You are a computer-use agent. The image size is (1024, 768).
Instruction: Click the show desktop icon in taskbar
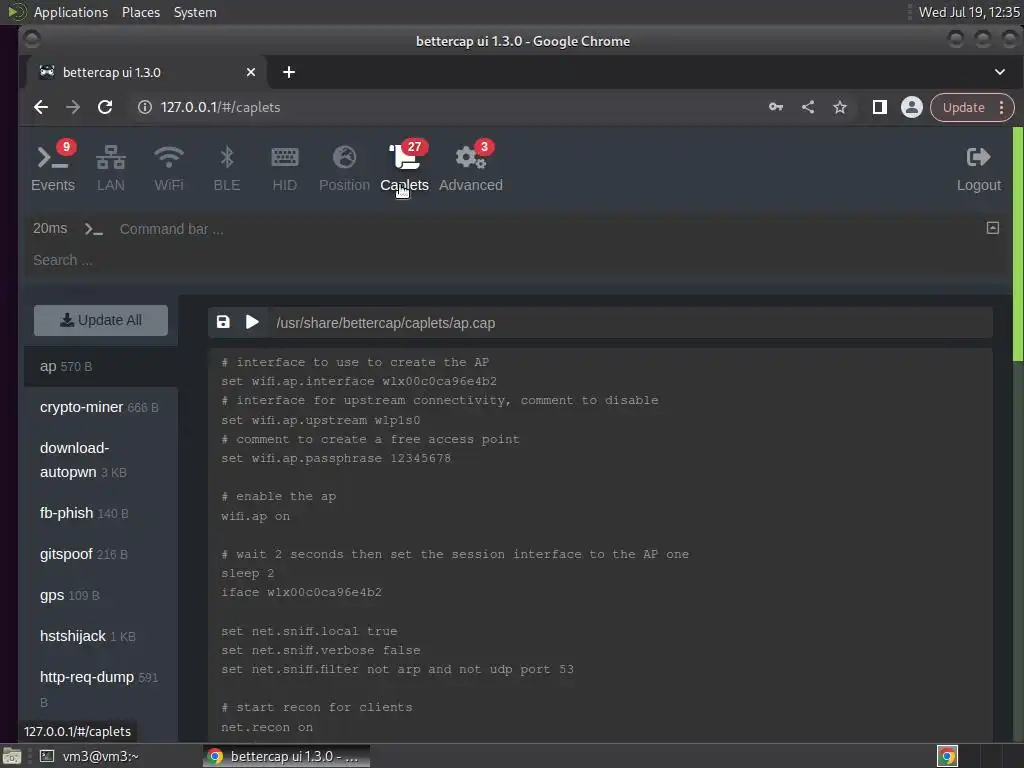coord(12,756)
